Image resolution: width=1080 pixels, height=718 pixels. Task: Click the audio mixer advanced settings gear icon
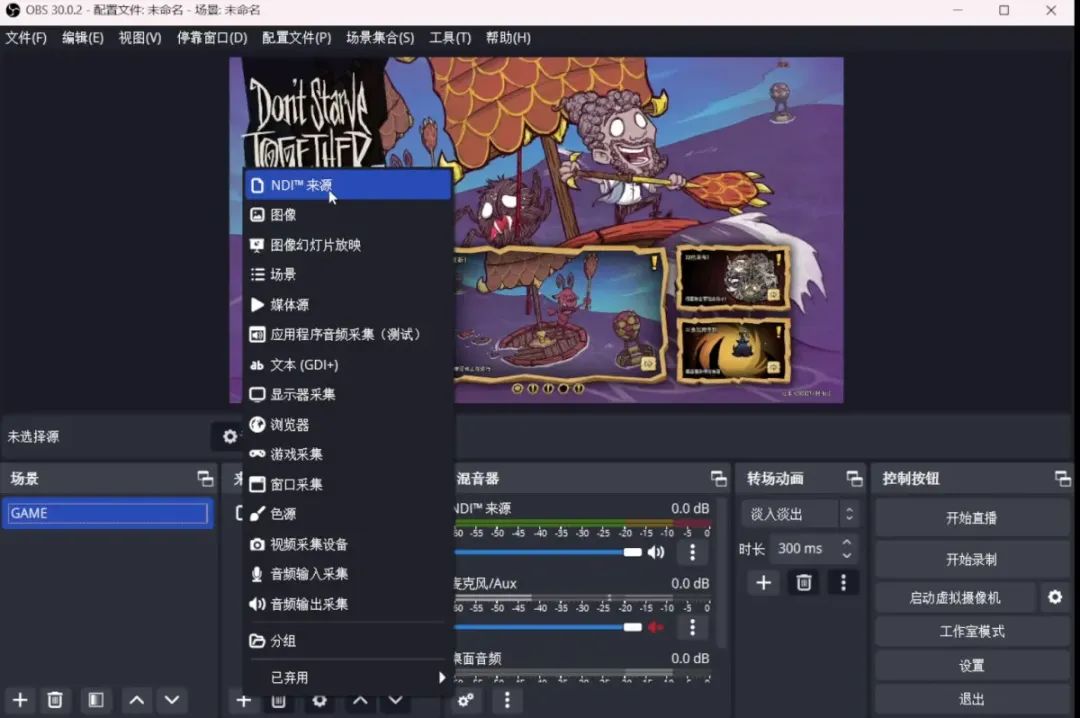[x=464, y=701]
